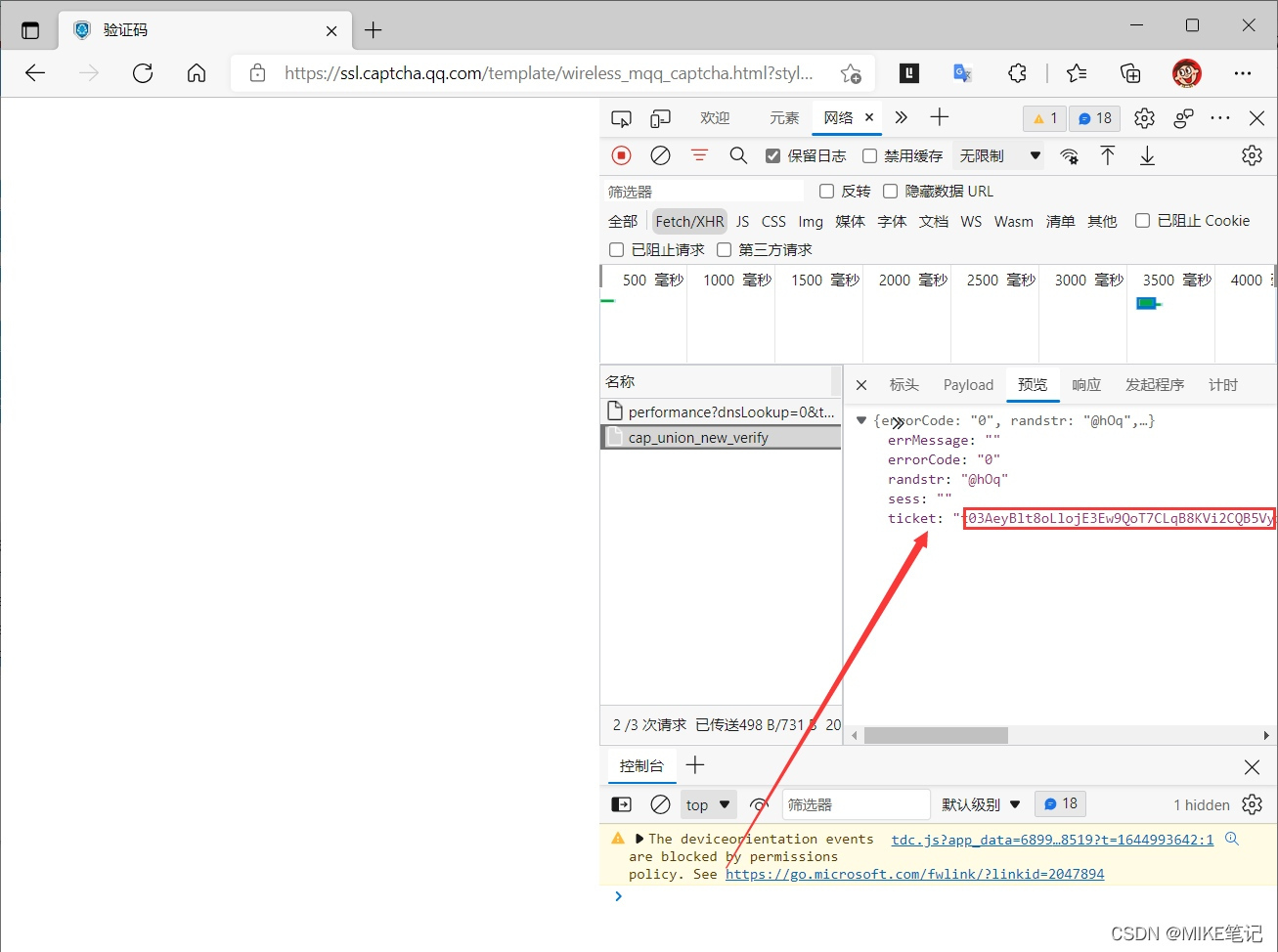Enable the 禁用缓存 checkbox

pyautogui.click(x=869, y=155)
